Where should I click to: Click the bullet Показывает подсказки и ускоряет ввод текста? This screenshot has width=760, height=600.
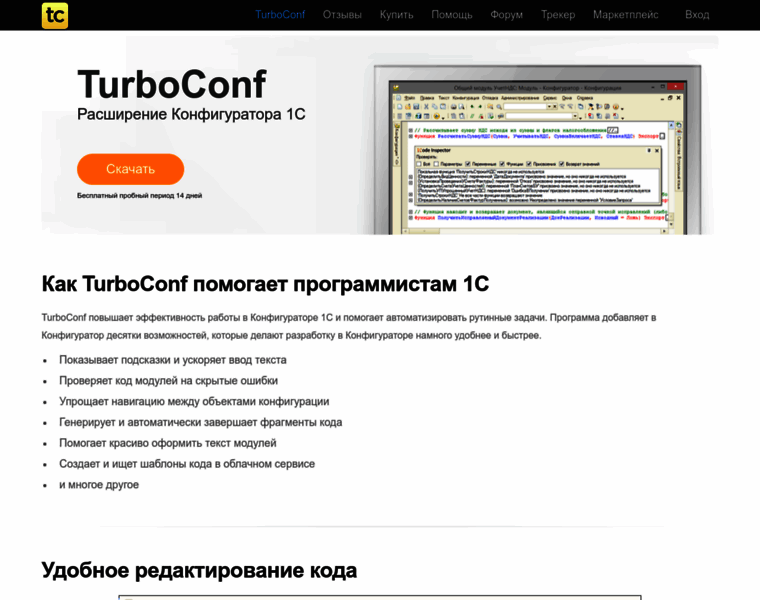(173, 360)
